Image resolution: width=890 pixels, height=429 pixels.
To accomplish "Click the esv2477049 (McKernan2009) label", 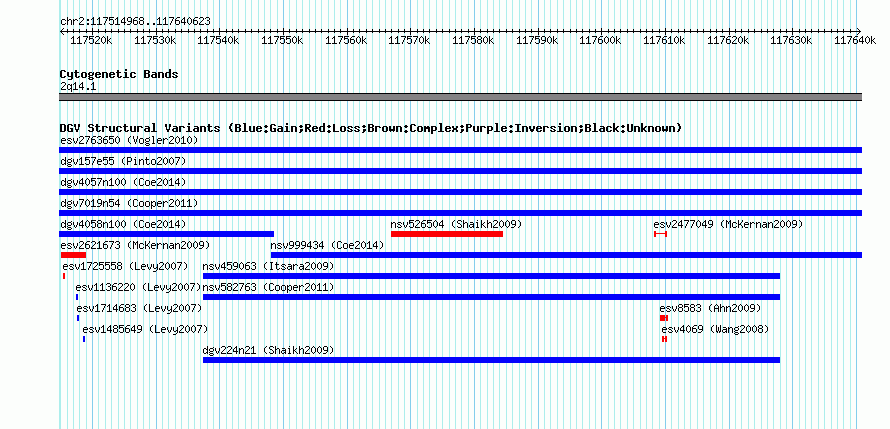I will (x=728, y=224).
